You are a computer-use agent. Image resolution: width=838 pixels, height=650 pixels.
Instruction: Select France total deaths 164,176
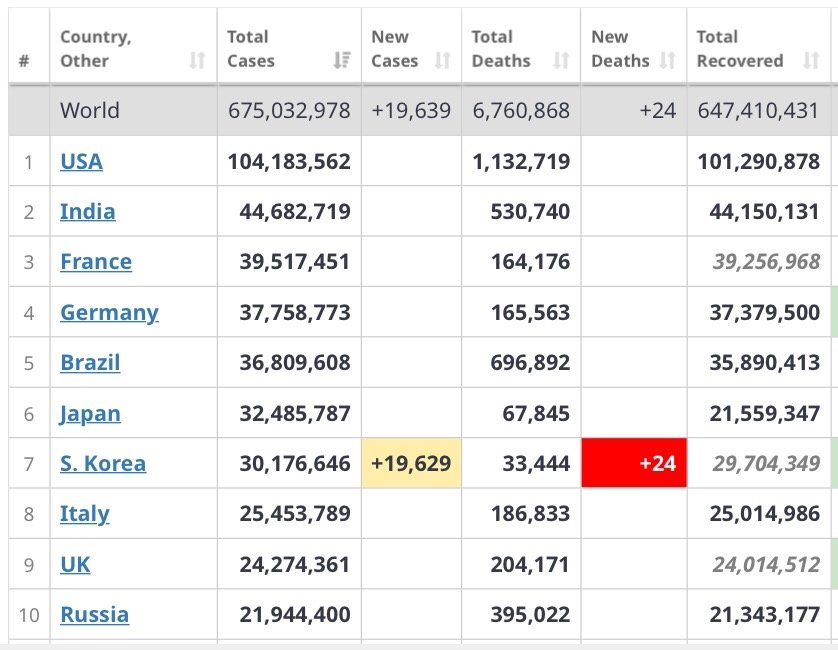click(x=530, y=262)
